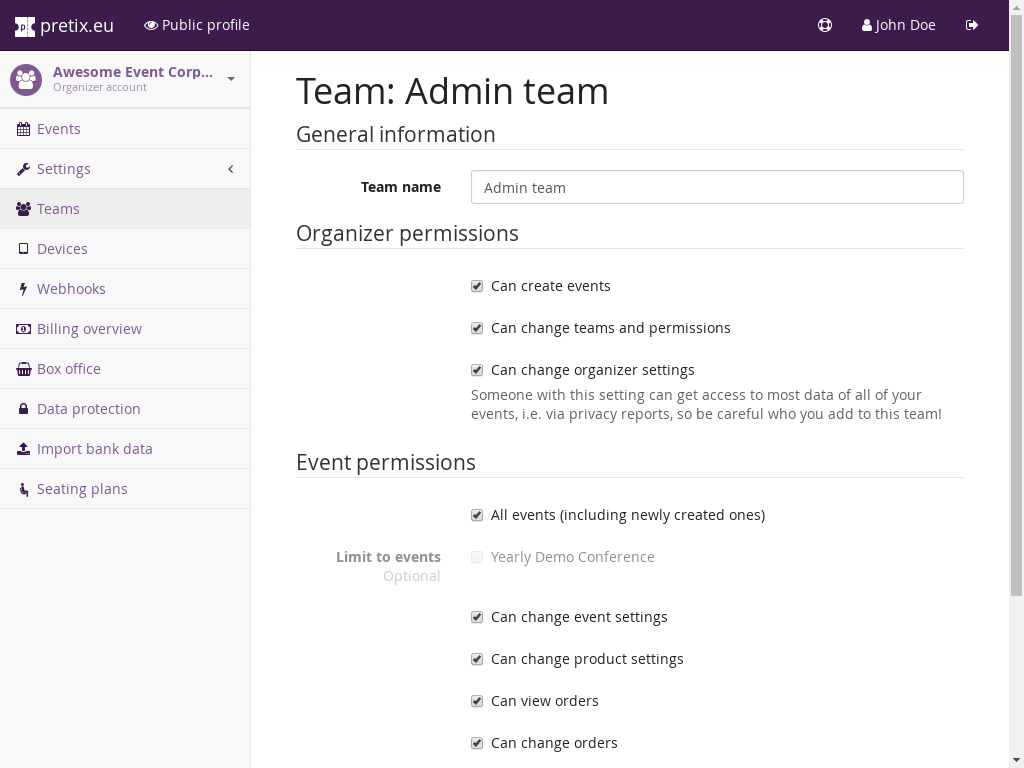This screenshot has height=768, width=1024.
Task: Open the organizer account dropdown arrow
Action: click(x=231, y=79)
